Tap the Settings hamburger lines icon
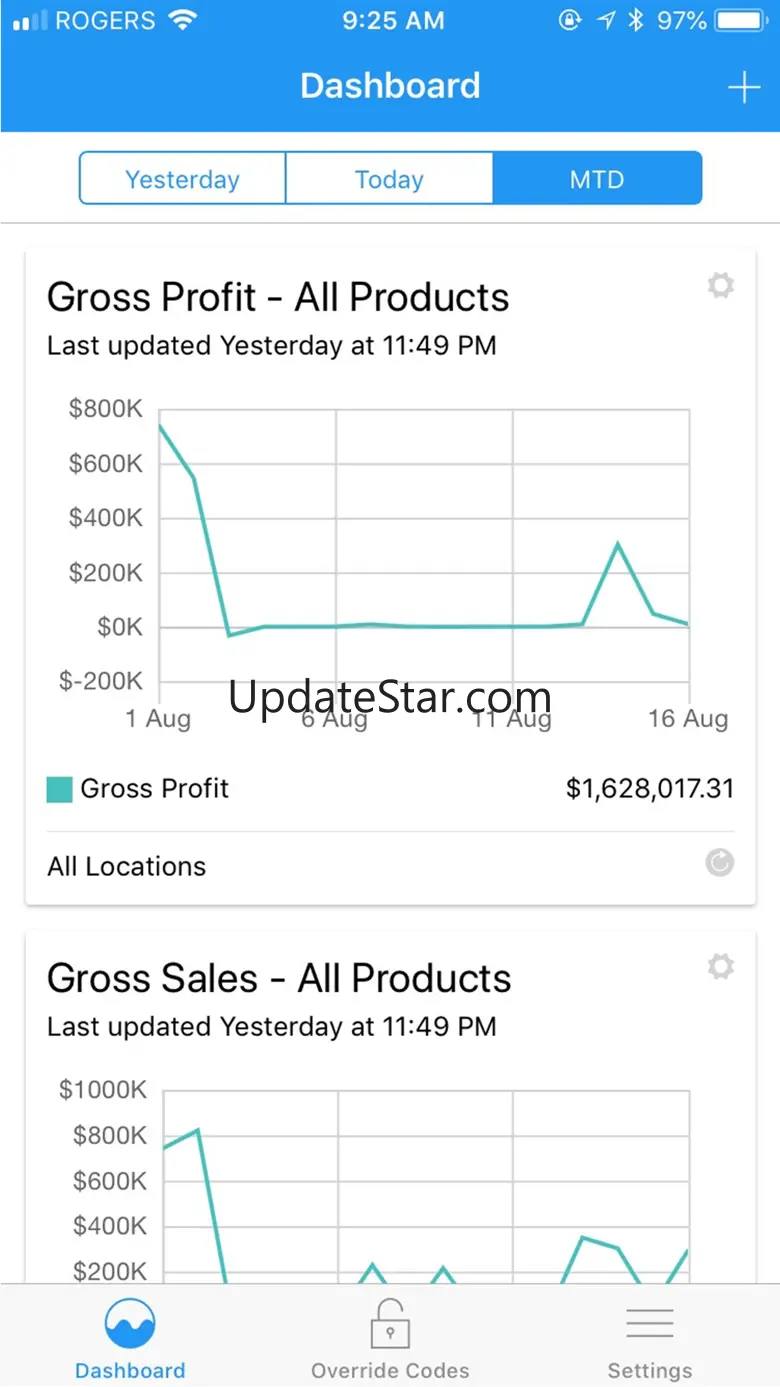Screen dimensions: 780x1387 click(649, 1323)
